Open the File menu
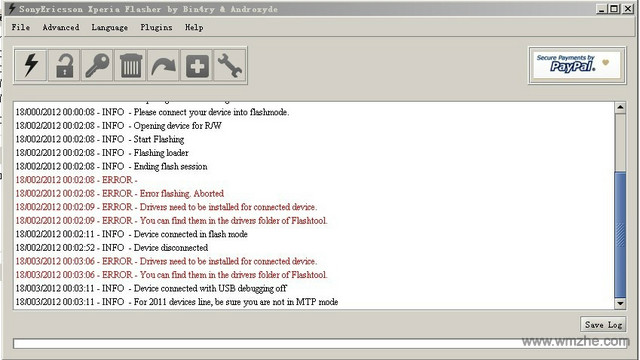 pos(20,27)
